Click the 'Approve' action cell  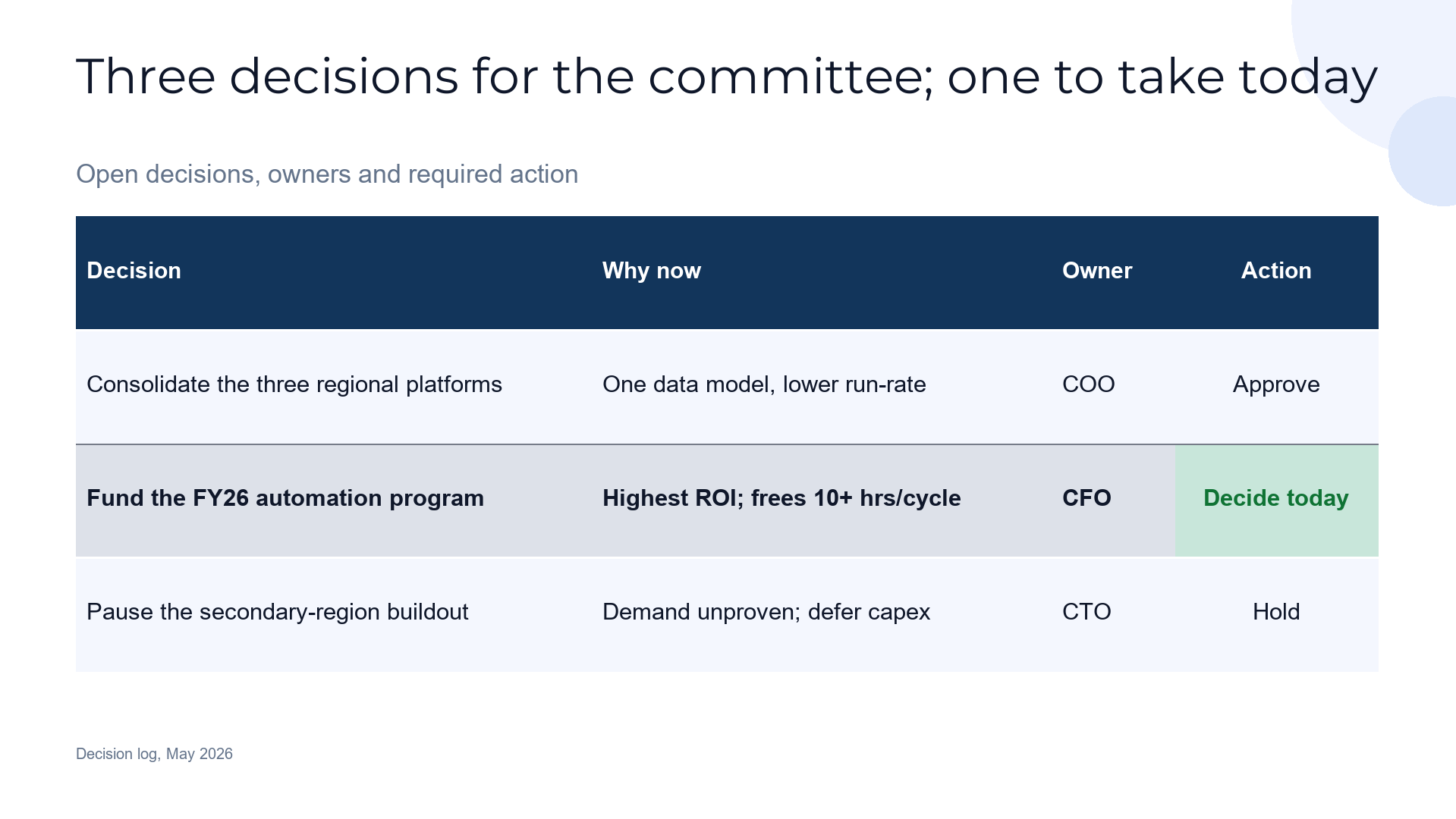(1277, 387)
